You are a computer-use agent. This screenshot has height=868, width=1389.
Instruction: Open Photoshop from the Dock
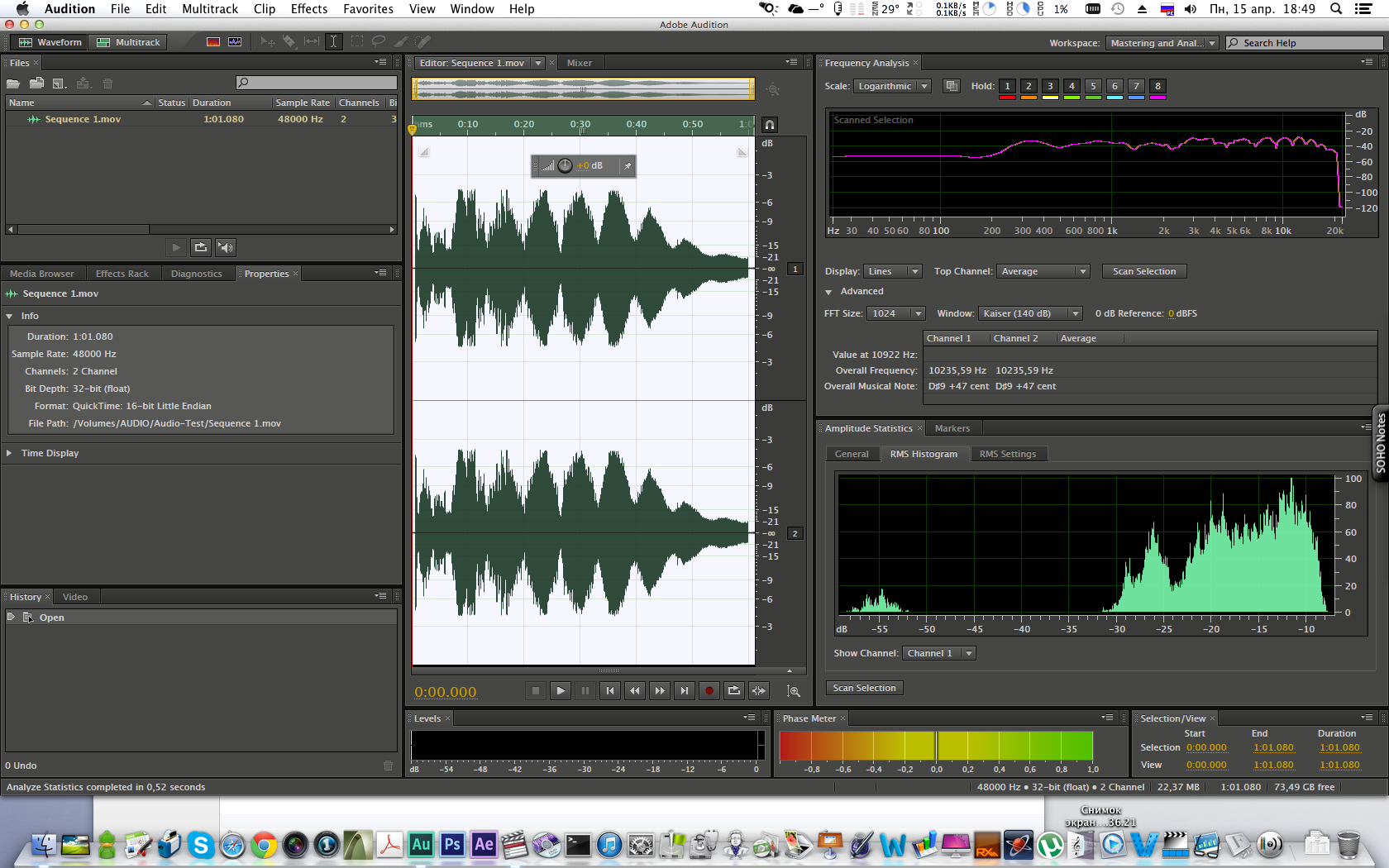coord(452,845)
